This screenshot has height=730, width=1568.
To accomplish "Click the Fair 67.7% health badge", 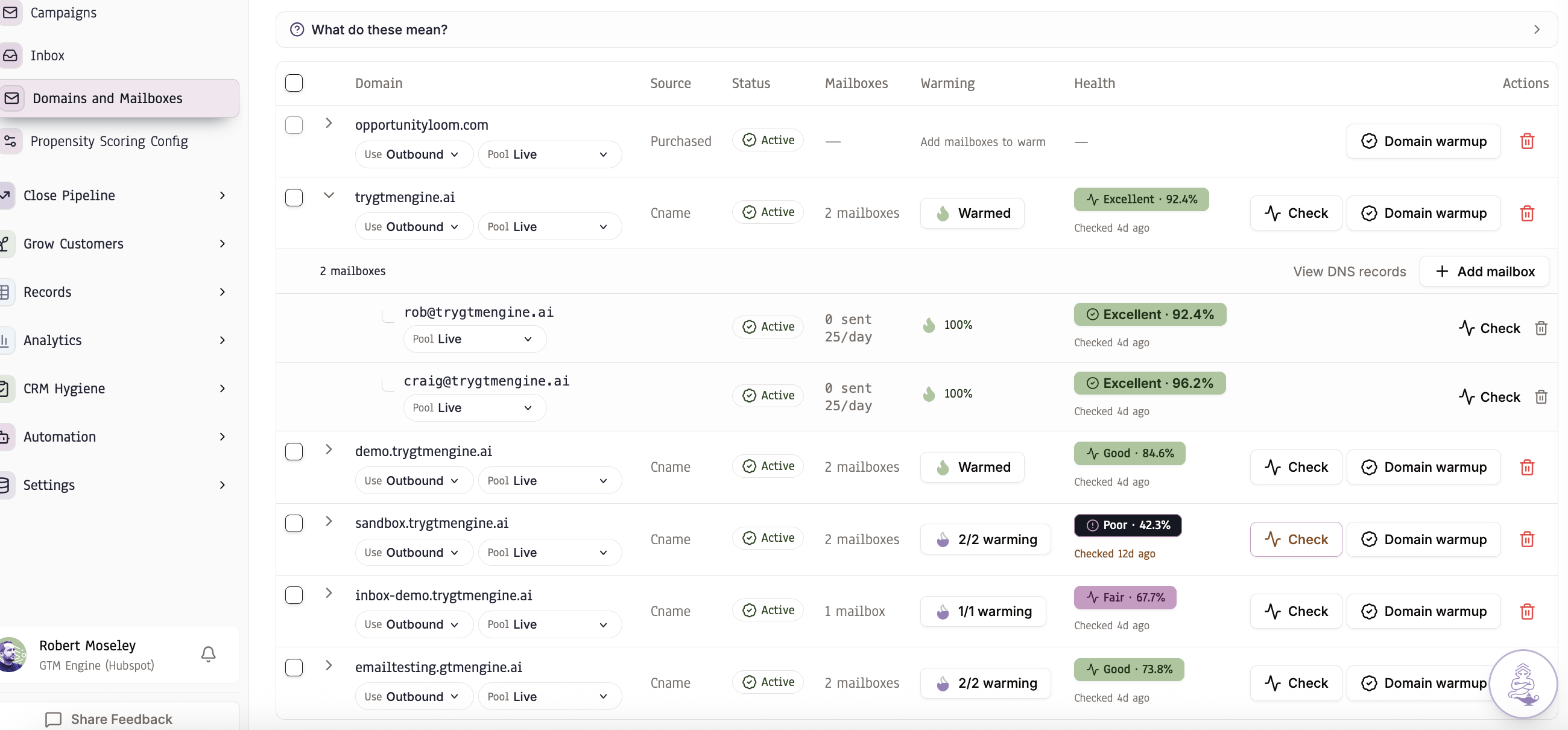I will point(1125,597).
